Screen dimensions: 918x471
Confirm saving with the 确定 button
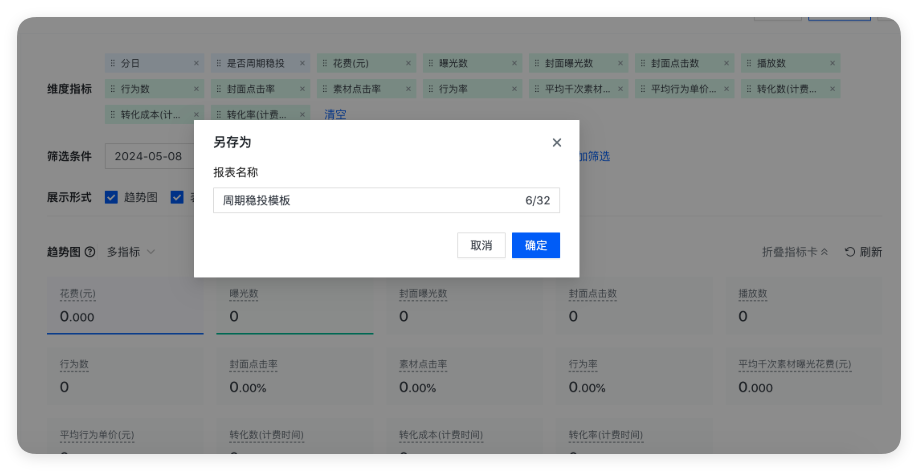536,245
